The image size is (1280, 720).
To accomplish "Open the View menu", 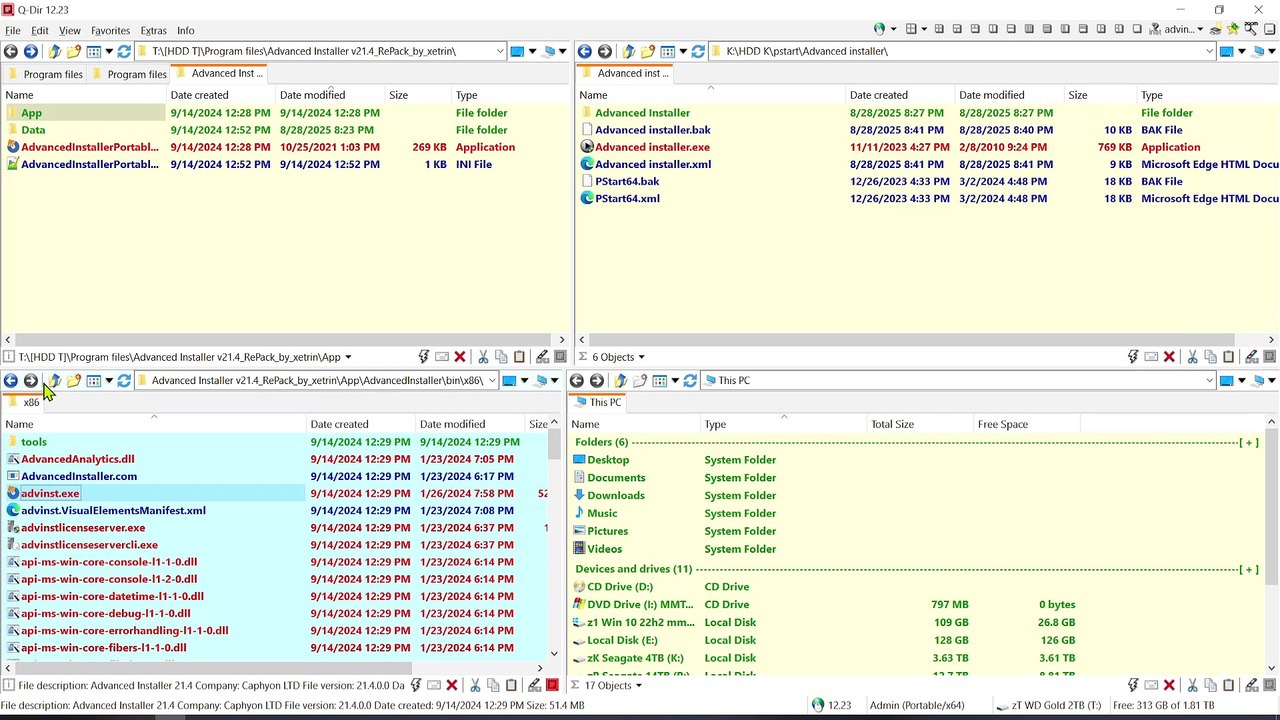I will (x=69, y=30).
